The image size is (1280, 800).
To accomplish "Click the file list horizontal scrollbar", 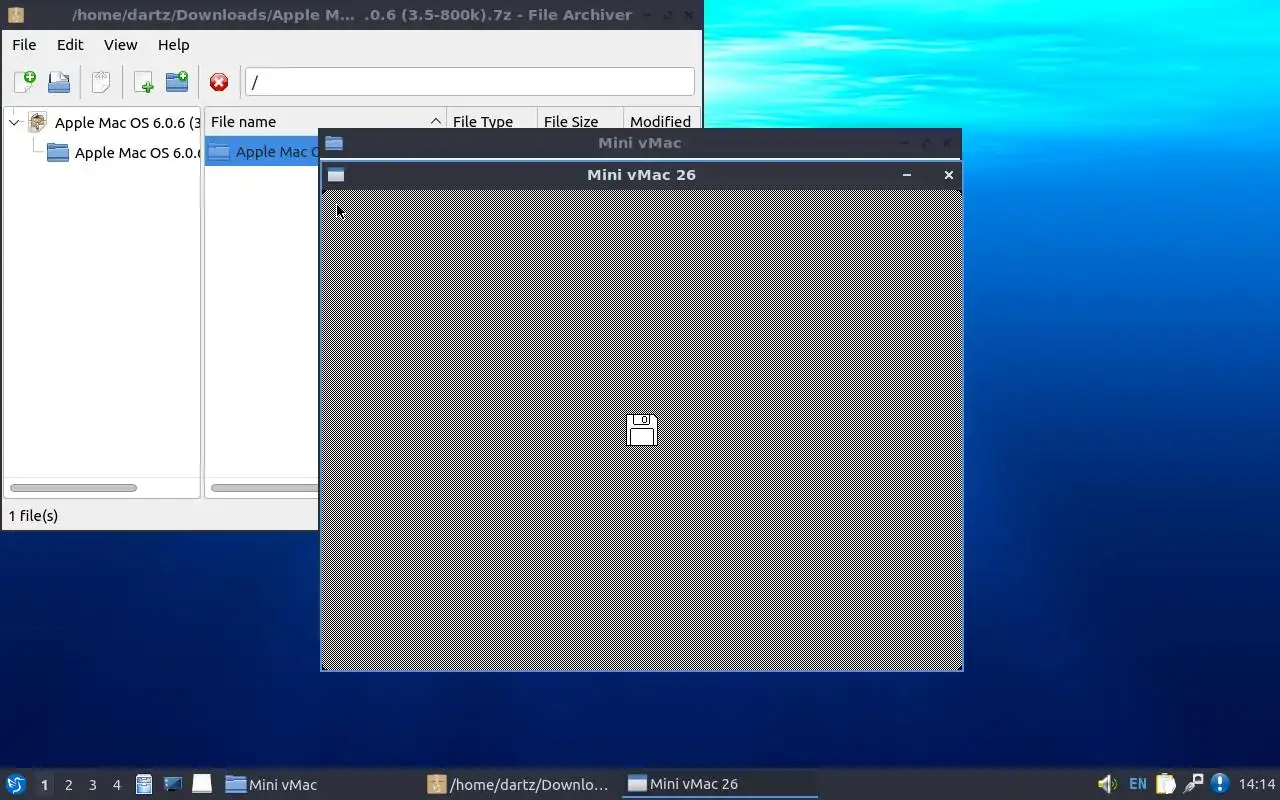I will click(264, 488).
